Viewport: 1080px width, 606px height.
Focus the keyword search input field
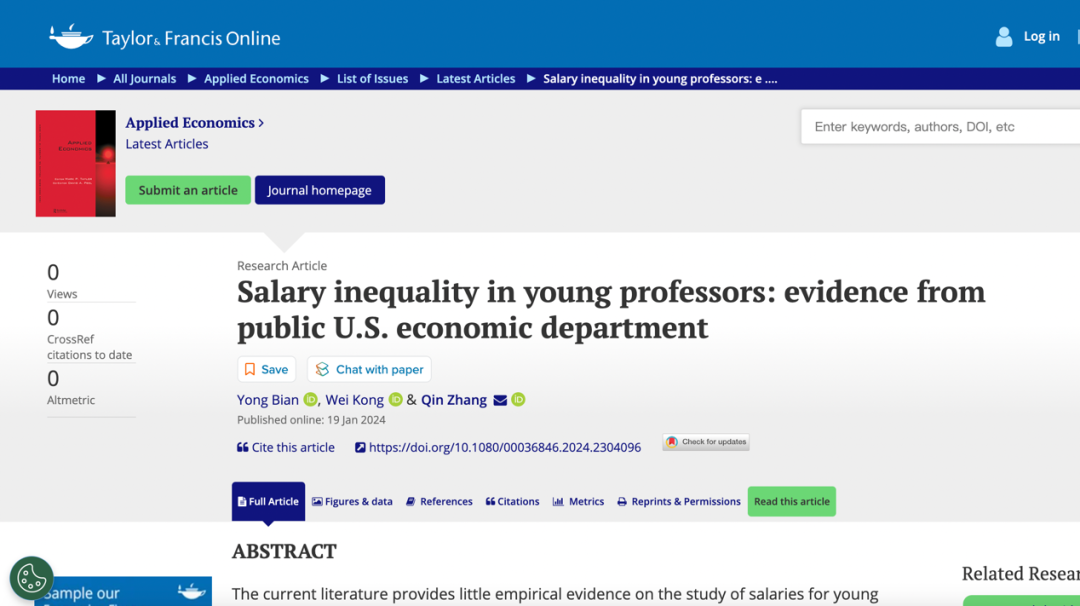click(940, 127)
